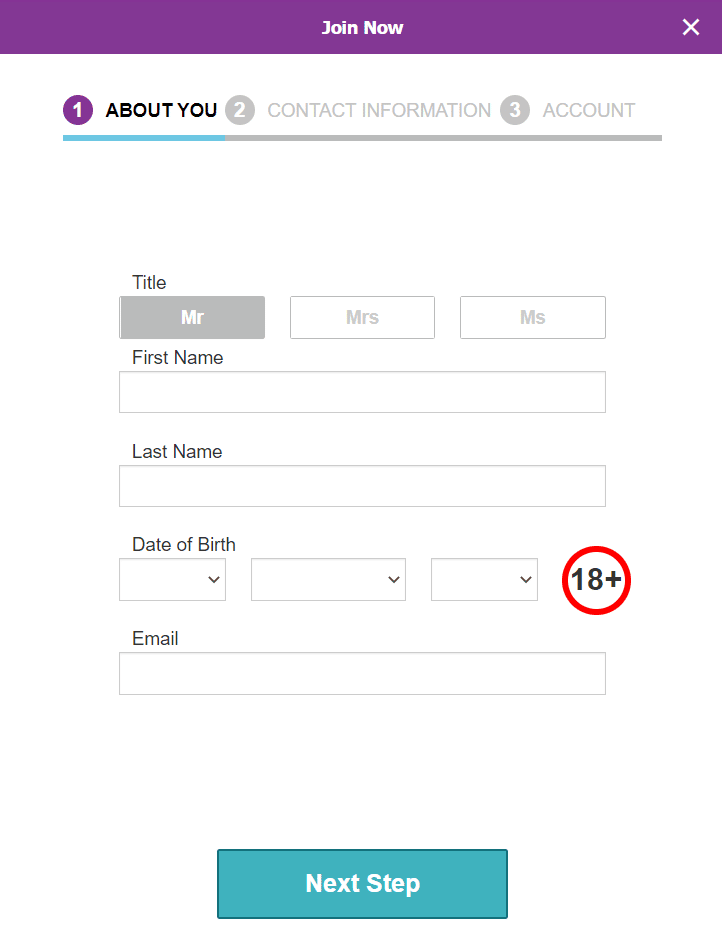Click the Join Now header title
The height and width of the screenshot is (938, 722).
coord(362,27)
